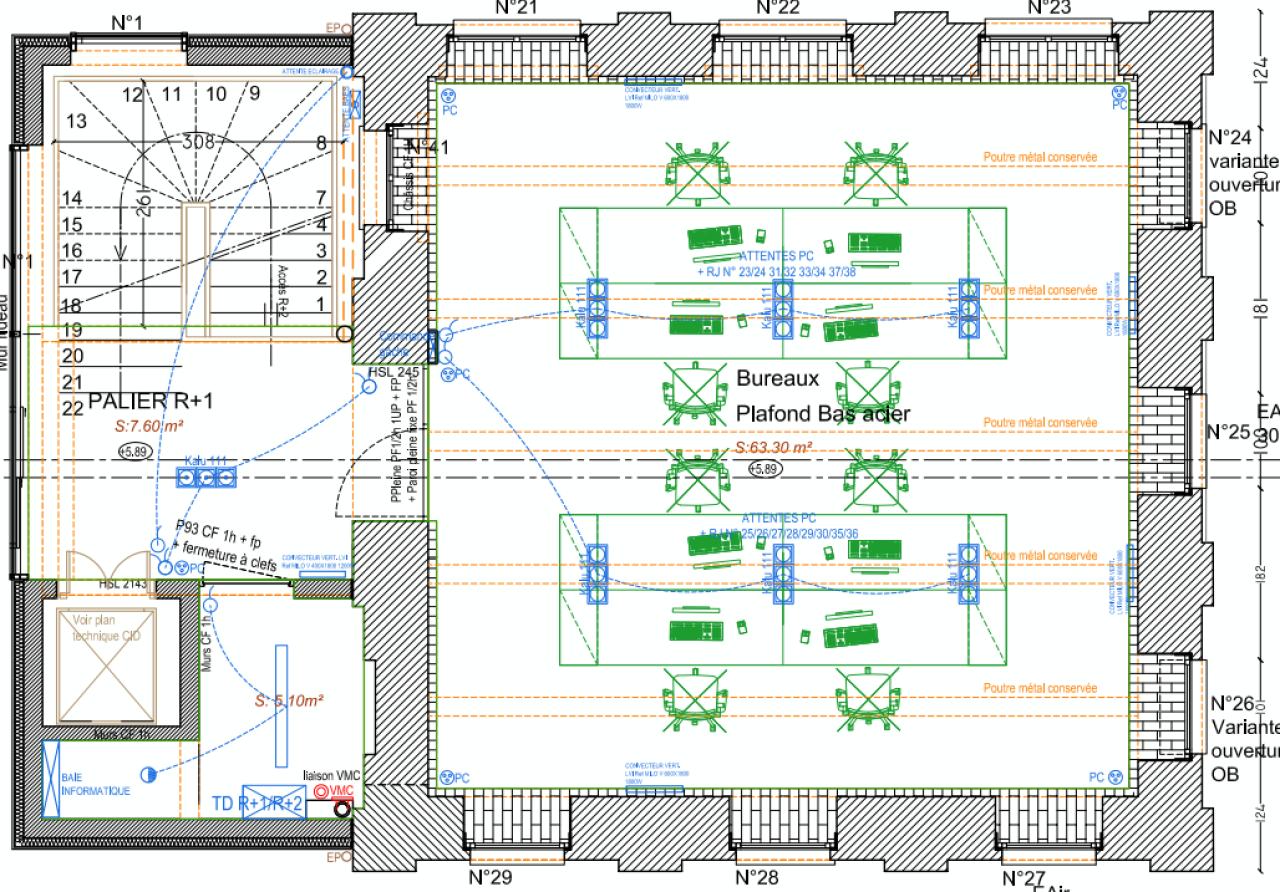Click the S:63.30 m² area text

coord(772,447)
